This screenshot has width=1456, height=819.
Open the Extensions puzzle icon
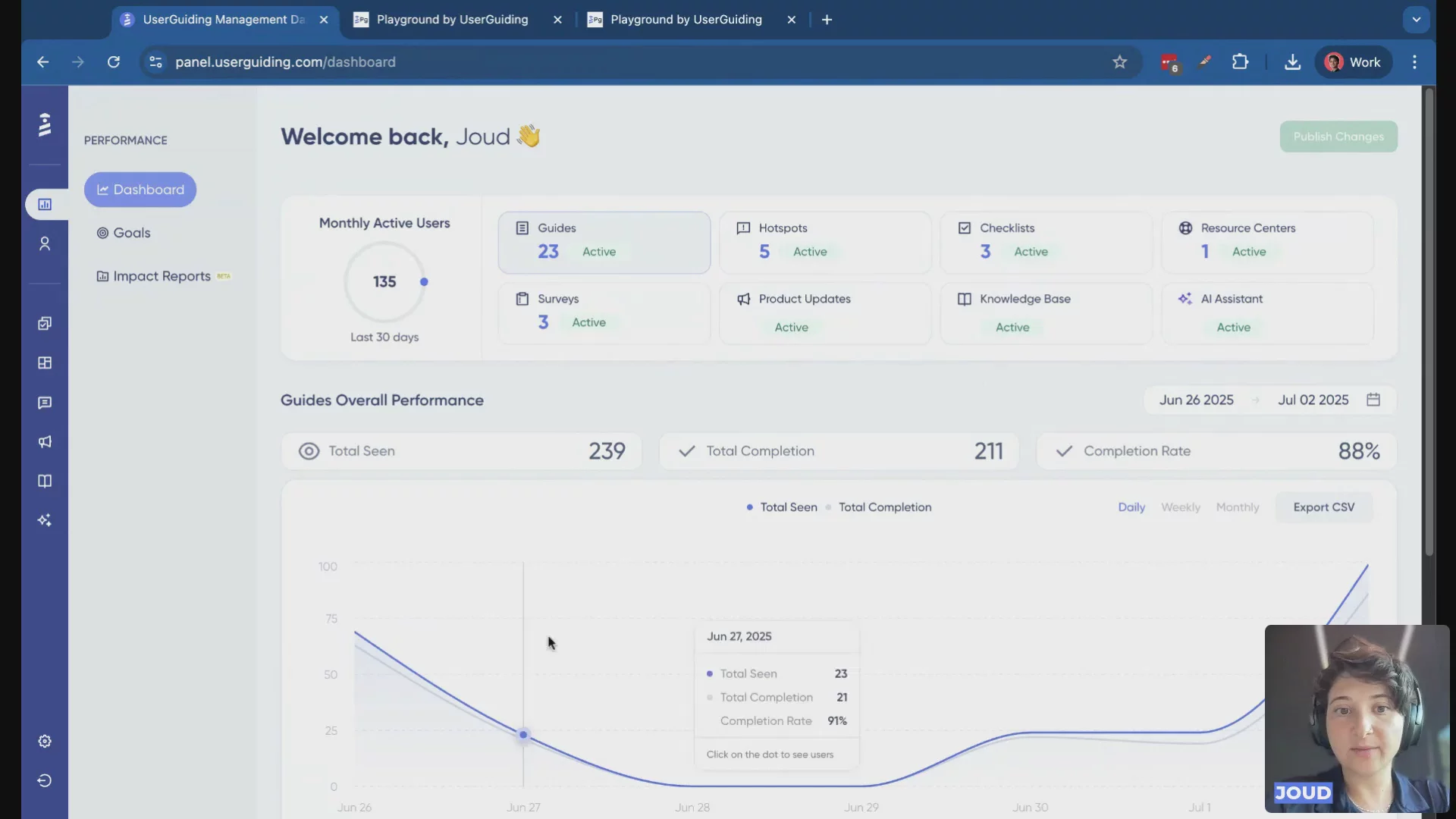pos(1241,61)
